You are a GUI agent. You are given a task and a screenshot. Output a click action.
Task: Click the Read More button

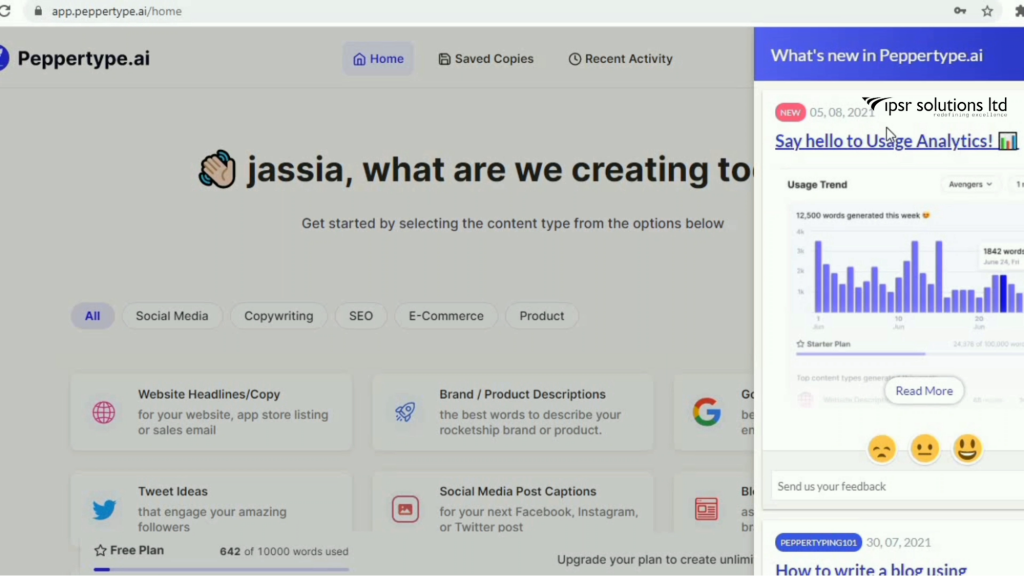point(923,391)
